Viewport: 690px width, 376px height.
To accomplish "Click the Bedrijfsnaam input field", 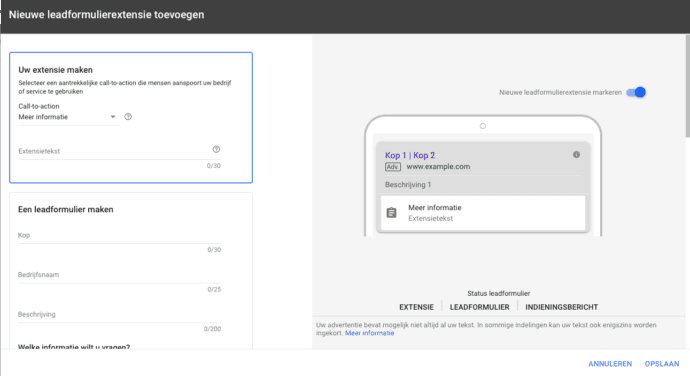I will point(119,275).
